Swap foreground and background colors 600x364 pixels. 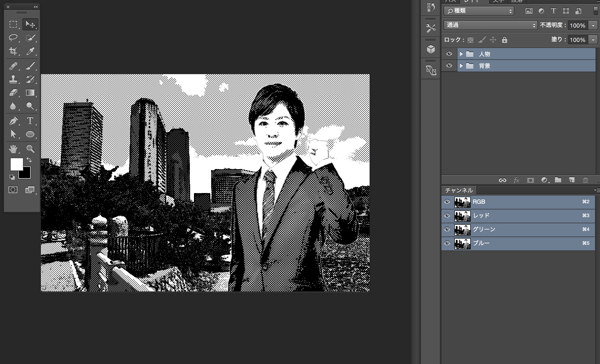(x=29, y=160)
